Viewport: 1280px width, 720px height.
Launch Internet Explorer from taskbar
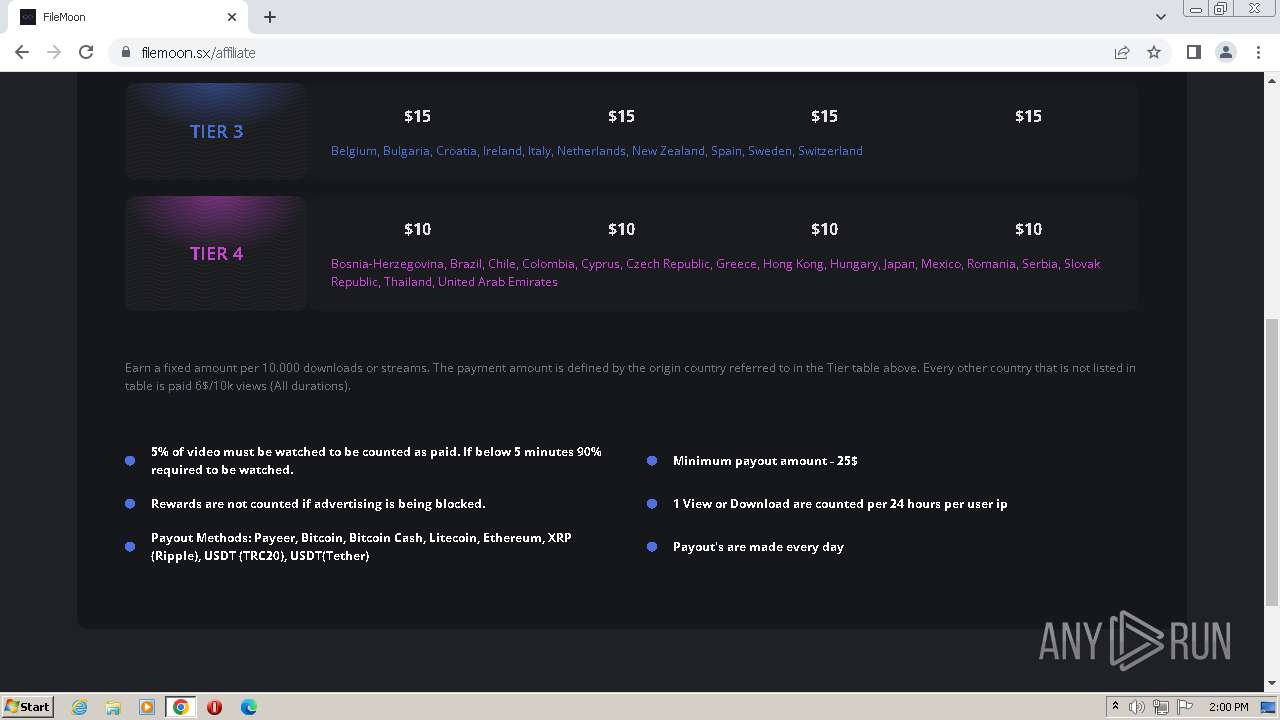[x=79, y=707]
